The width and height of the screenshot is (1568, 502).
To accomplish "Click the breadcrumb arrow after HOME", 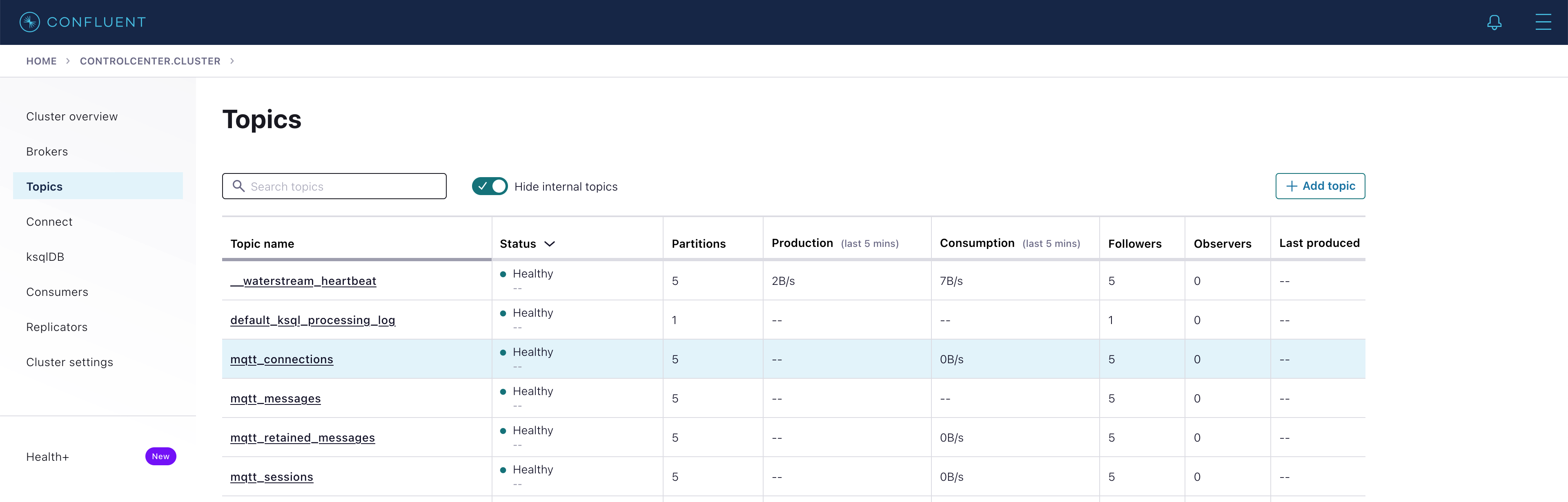I will 68,61.
